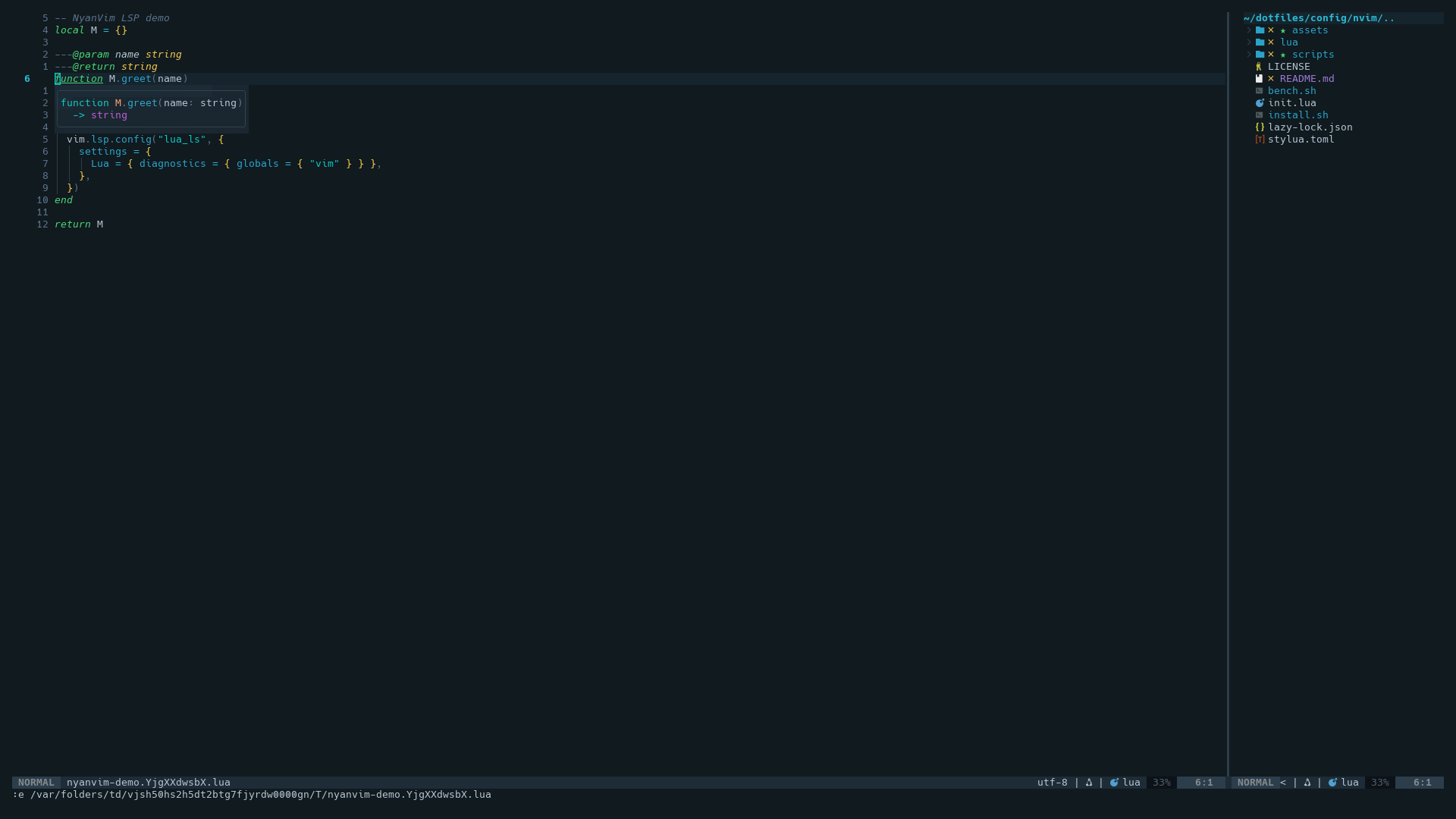The image size is (1456, 819).
Task: Place cursor on the 'end' keyword line
Action: [x=64, y=200]
